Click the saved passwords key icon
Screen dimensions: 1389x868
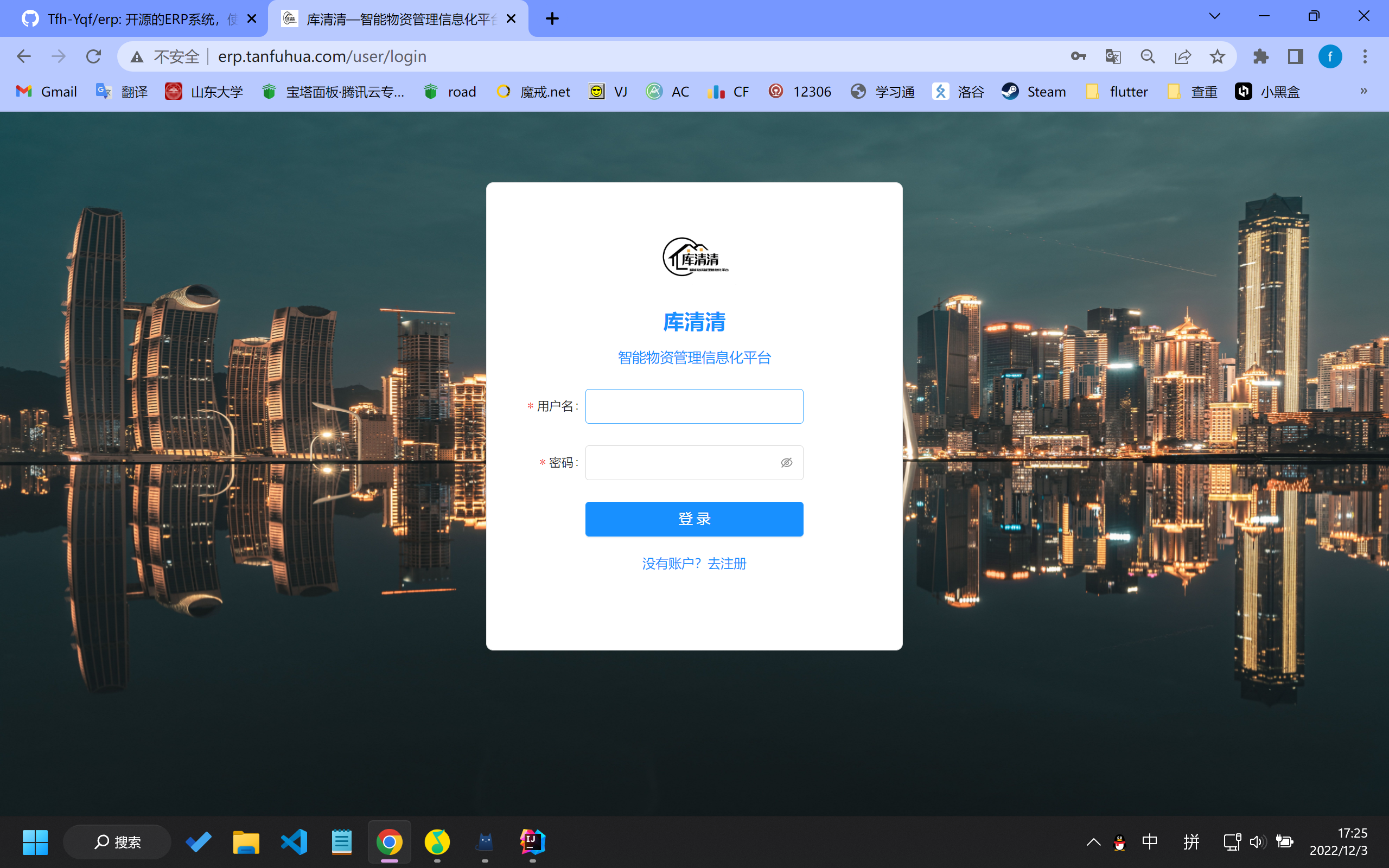coord(1078,56)
